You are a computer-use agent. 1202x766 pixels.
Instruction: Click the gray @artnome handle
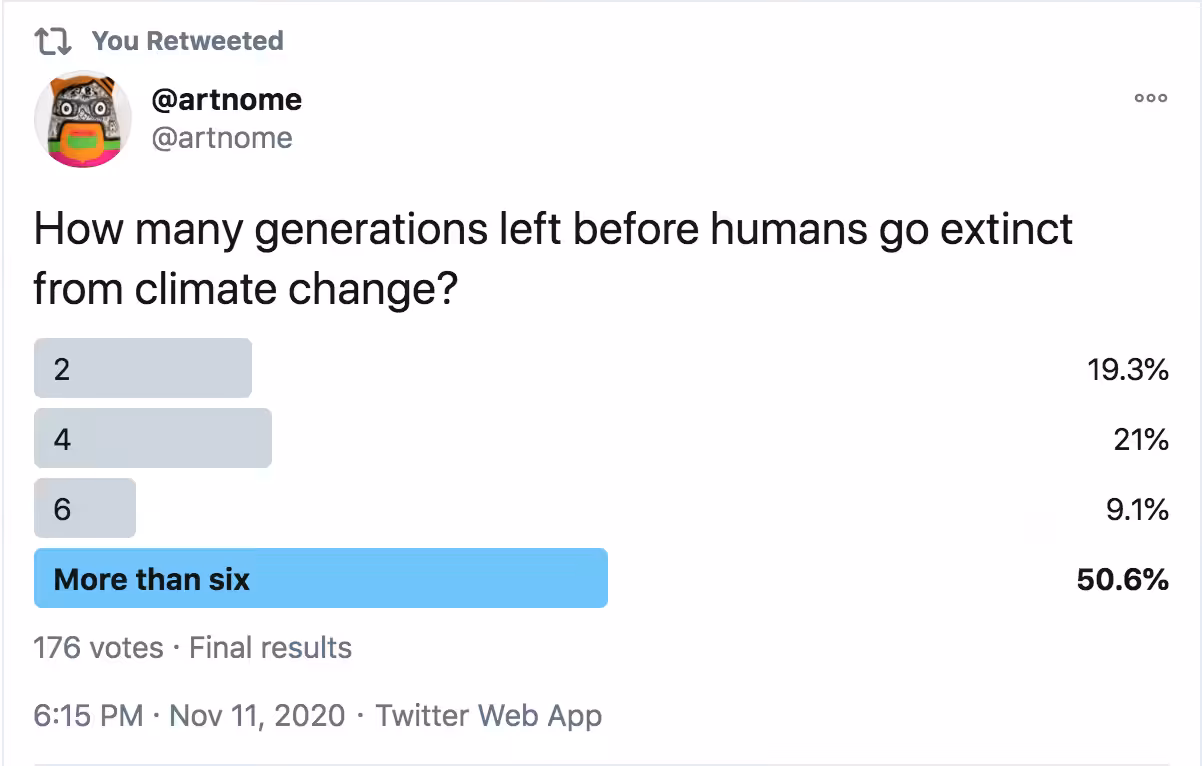click(222, 137)
